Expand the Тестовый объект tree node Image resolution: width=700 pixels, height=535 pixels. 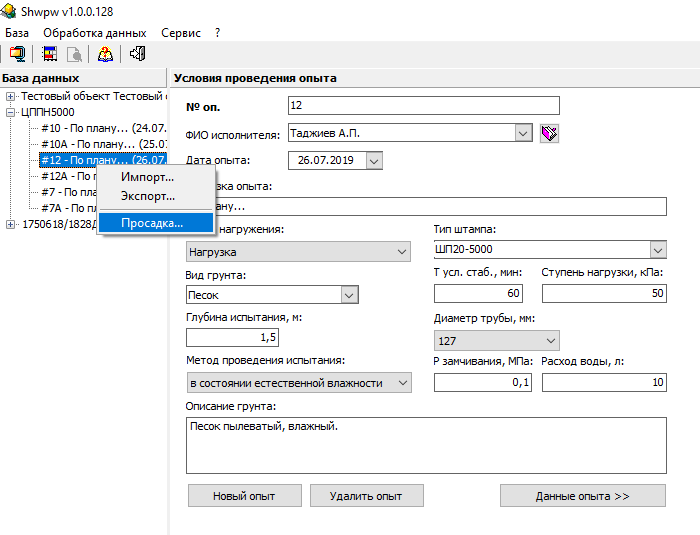tap(11, 97)
